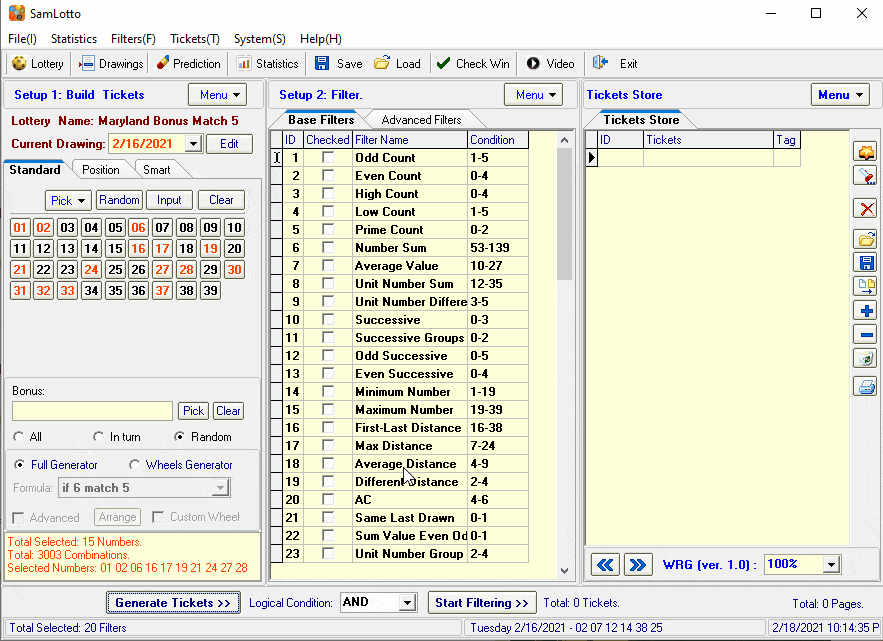Image resolution: width=883 pixels, height=641 pixels.
Task: Click the Bonus input field
Action: 92,411
